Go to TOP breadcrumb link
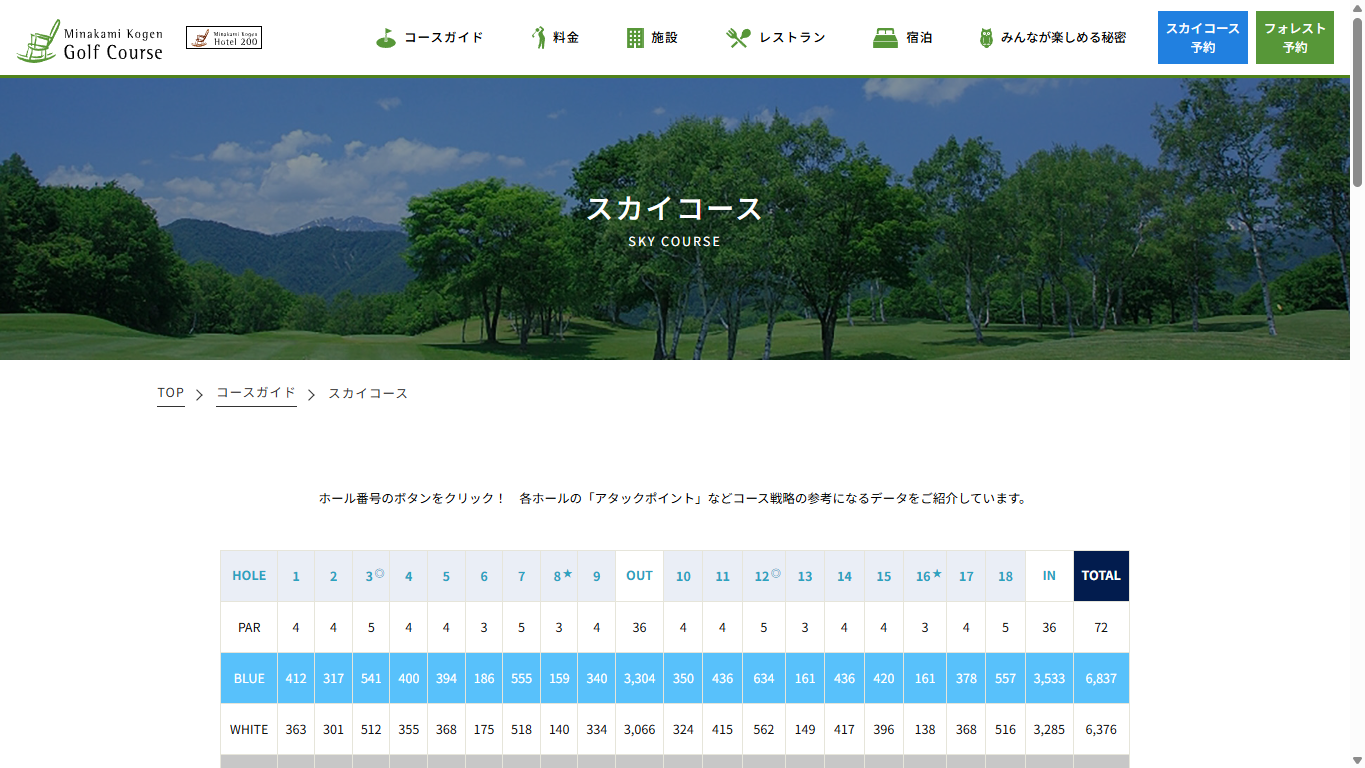This screenshot has height=768, width=1365. click(171, 393)
